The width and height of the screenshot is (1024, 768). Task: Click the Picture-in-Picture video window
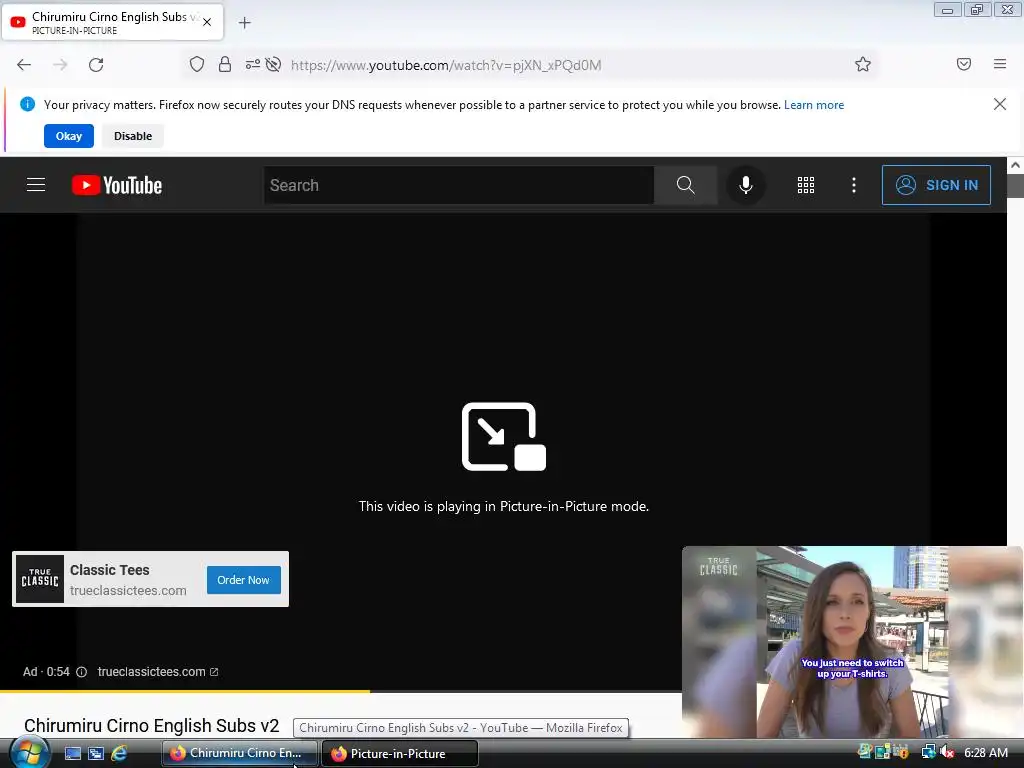[x=852, y=643]
